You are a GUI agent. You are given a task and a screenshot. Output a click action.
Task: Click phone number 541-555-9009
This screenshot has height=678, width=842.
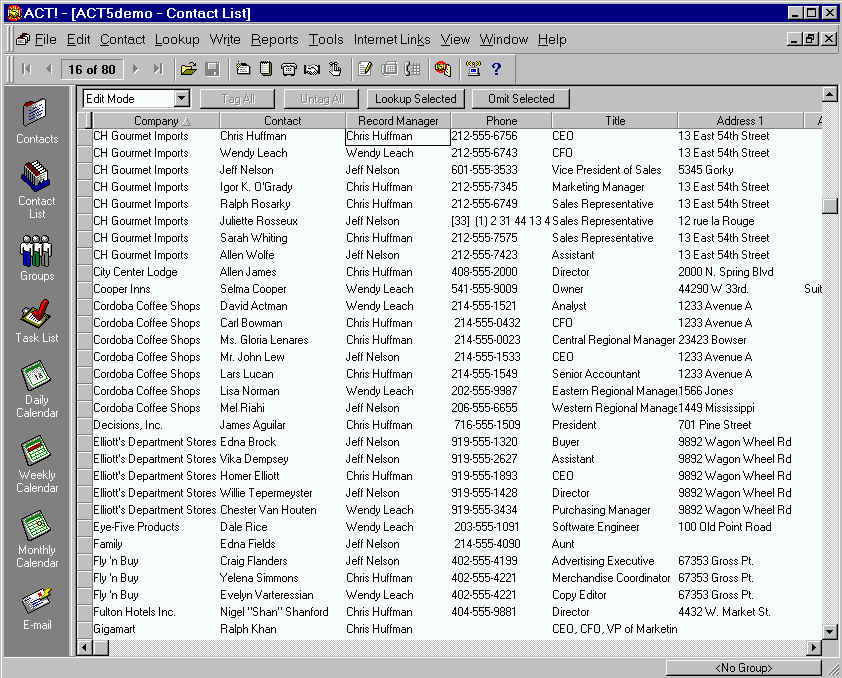[x=484, y=289]
